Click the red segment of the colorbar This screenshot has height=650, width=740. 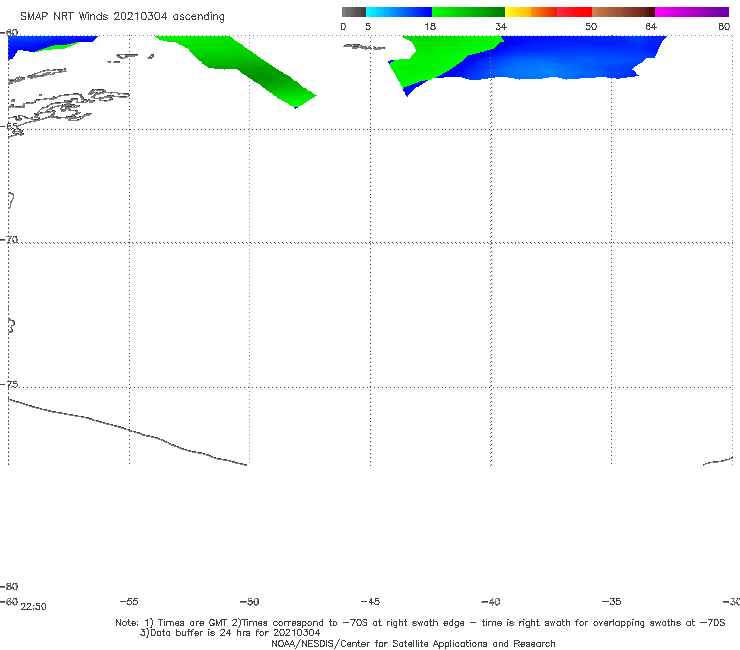pos(574,12)
